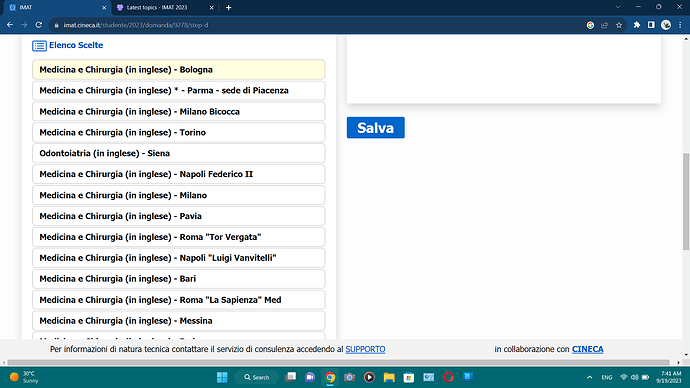The image size is (690, 388).
Task: Select the Napoli Federico II row
Action: click(x=179, y=174)
